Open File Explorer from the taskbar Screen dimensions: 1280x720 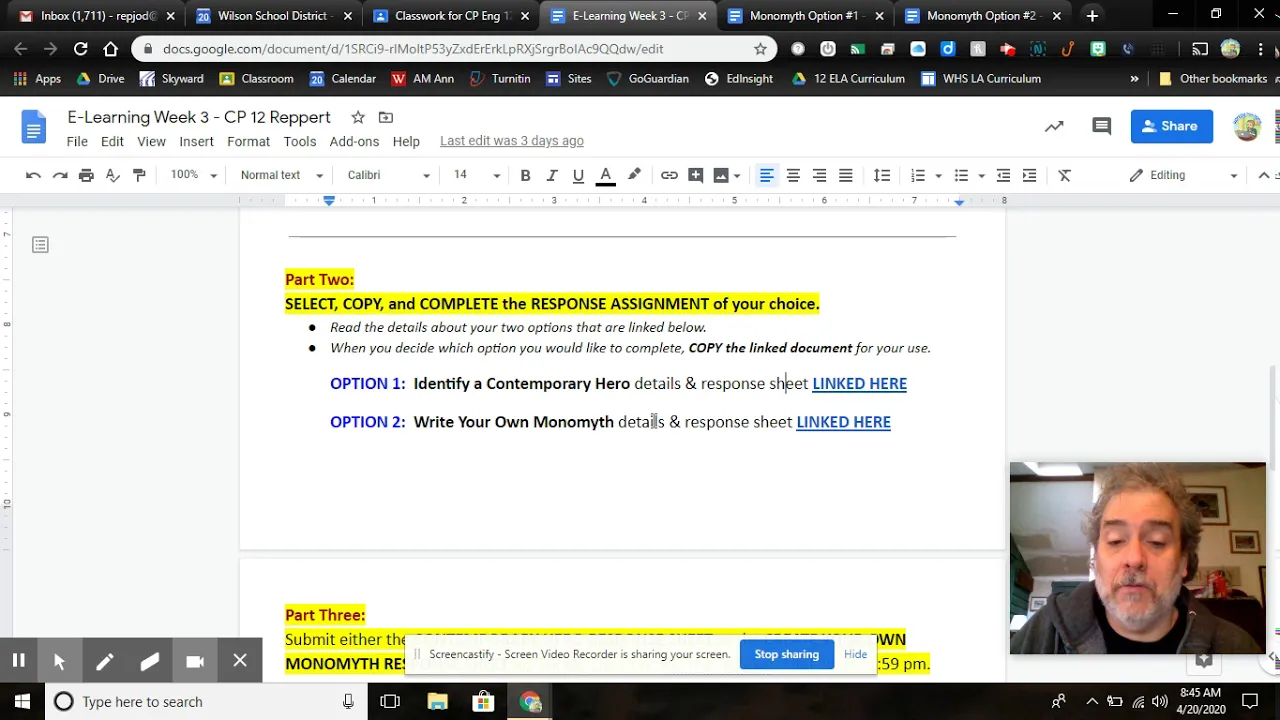click(437, 701)
